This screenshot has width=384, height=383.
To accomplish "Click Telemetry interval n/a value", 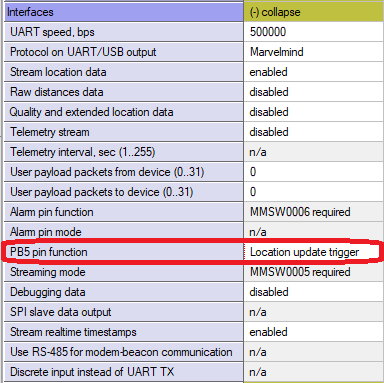I will [313, 152].
